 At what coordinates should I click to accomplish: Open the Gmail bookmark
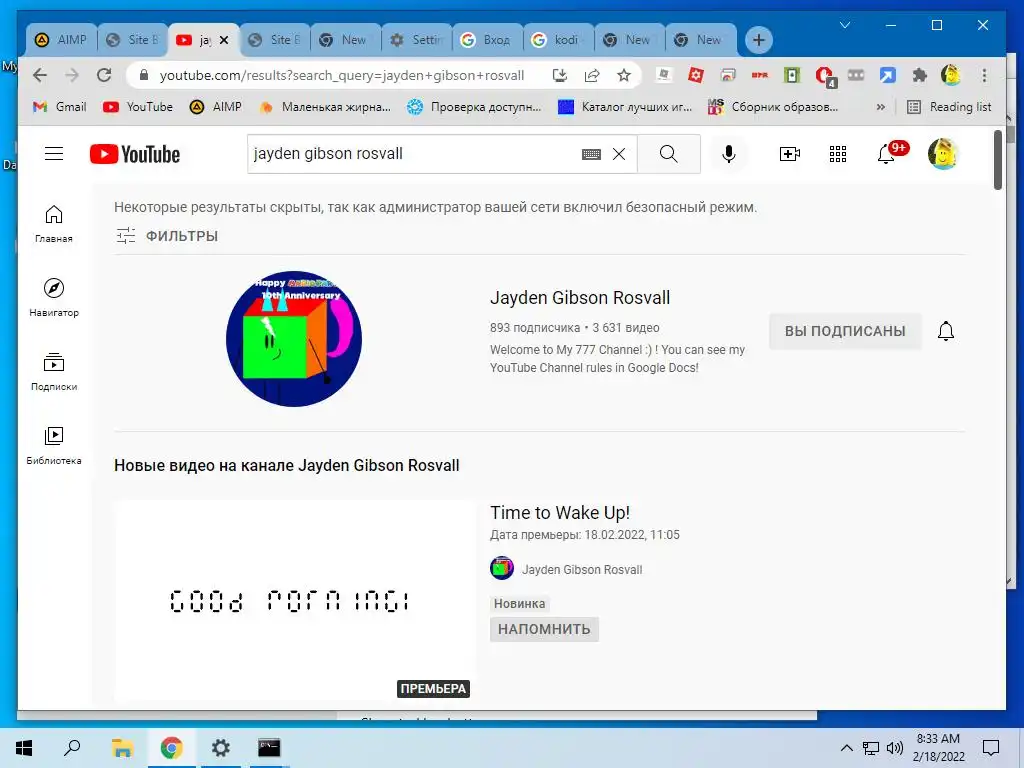coord(60,107)
